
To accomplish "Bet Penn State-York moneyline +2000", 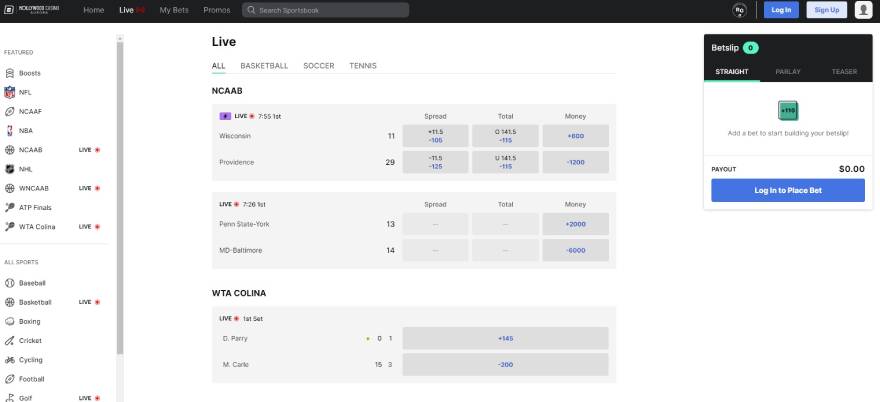I will 575,224.
